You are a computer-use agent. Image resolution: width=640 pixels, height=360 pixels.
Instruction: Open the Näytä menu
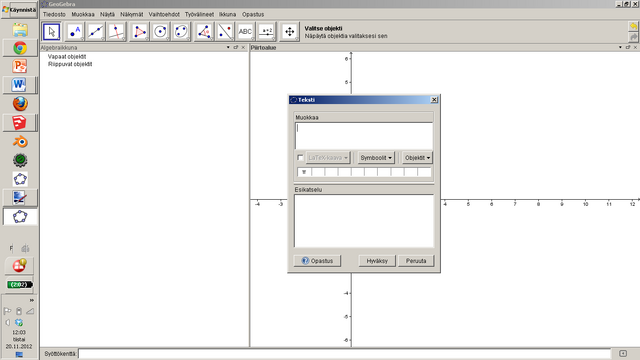pos(107,14)
